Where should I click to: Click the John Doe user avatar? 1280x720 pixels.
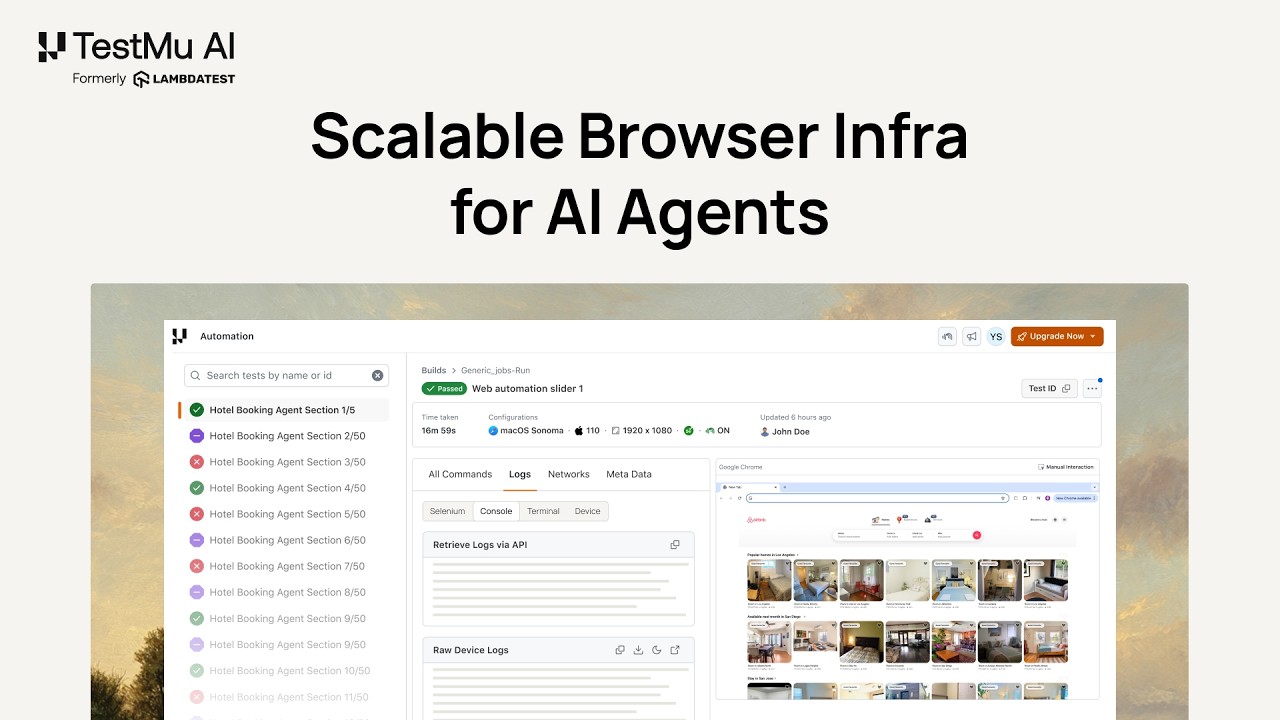tap(765, 432)
